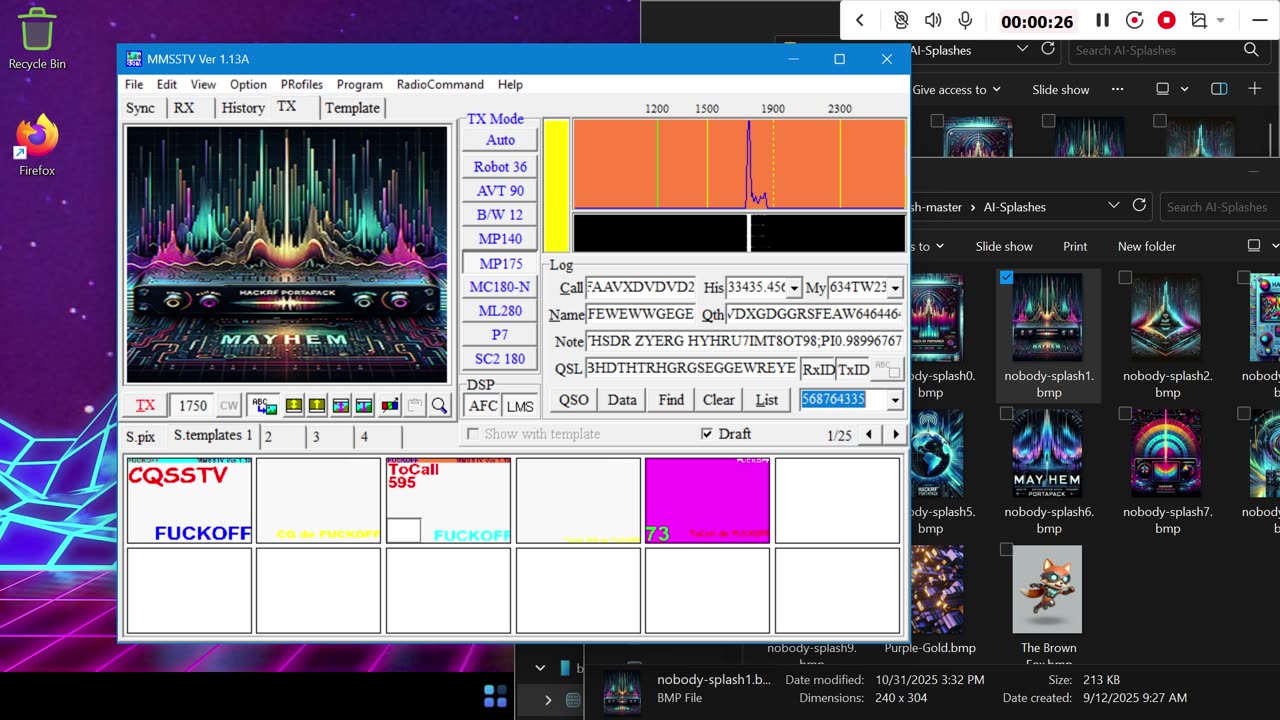Viewport: 1280px width, 720px height.
Task: Go to next template page arrow
Action: pyautogui.click(x=895, y=435)
